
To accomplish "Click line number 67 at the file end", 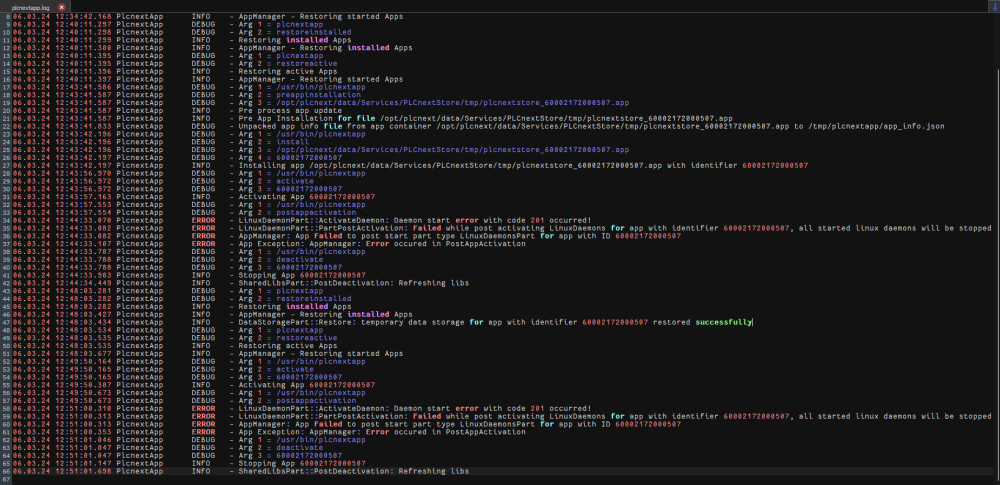I will tap(6, 478).
